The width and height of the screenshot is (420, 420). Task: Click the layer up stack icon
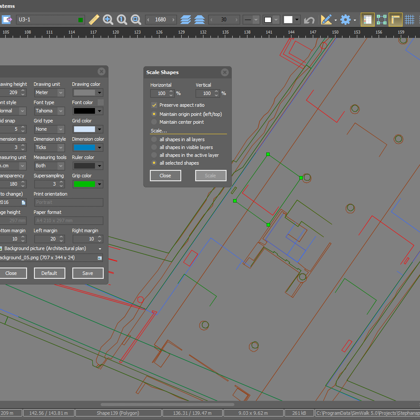point(199,20)
